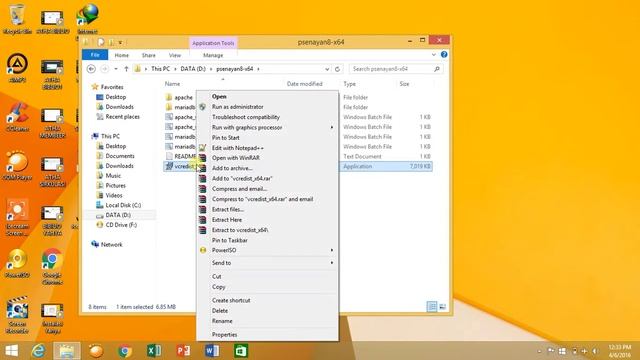
Task: Click the Windows Start button
Action: pyautogui.click(x=11, y=351)
